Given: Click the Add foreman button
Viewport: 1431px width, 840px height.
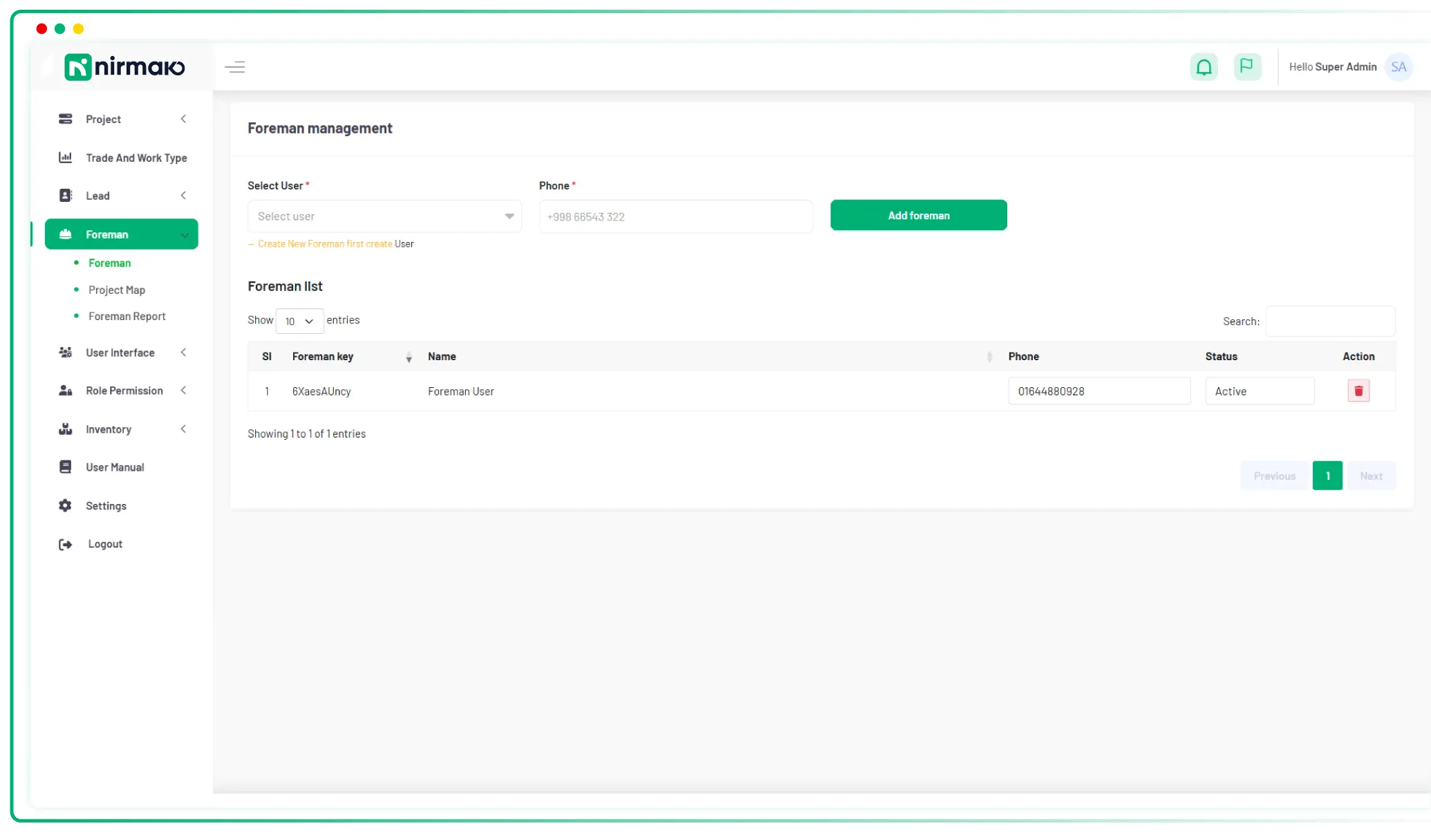Looking at the screenshot, I should point(918,215).
